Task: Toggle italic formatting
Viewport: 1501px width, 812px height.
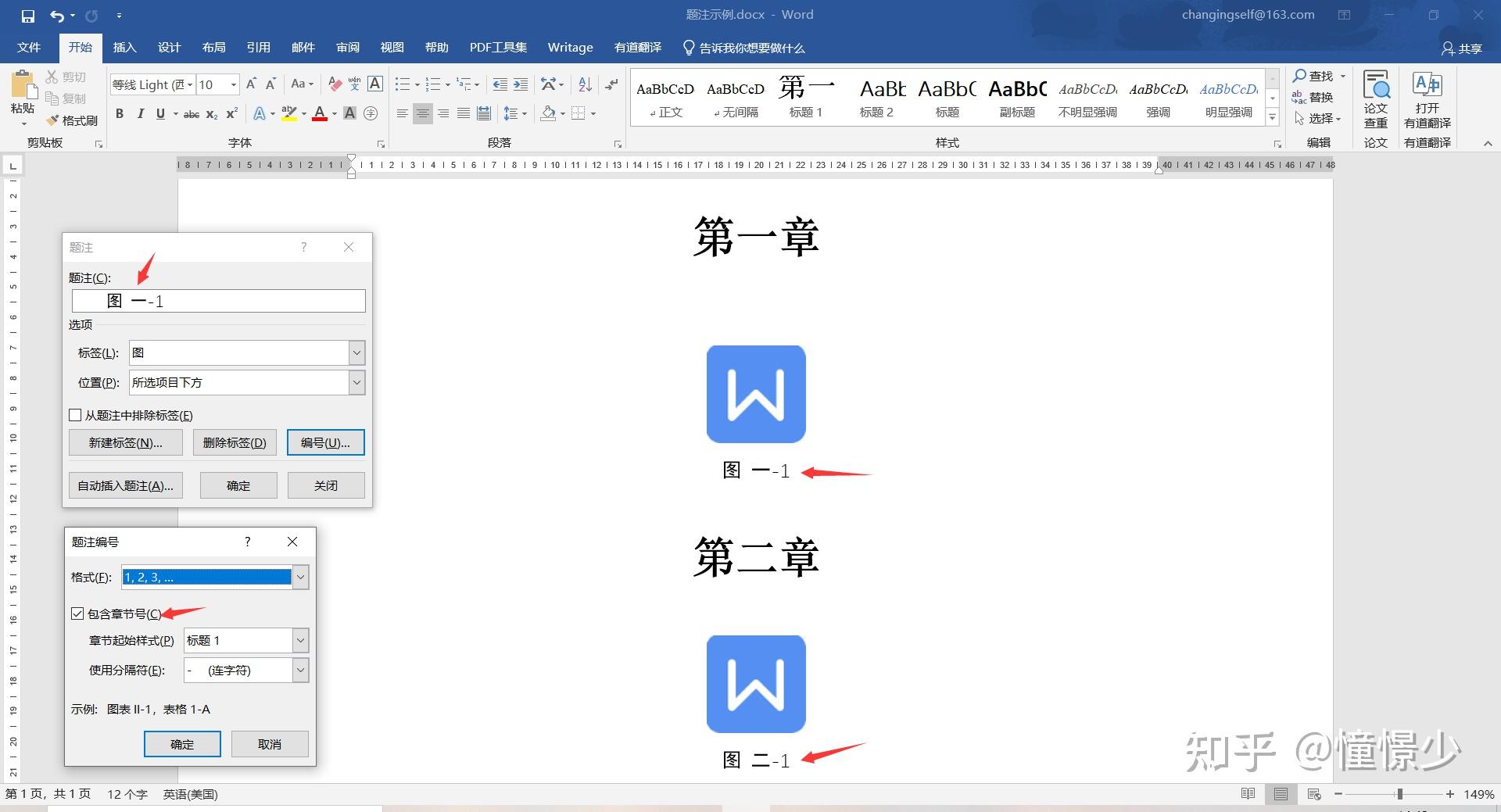Action: [x=140, y=114]
